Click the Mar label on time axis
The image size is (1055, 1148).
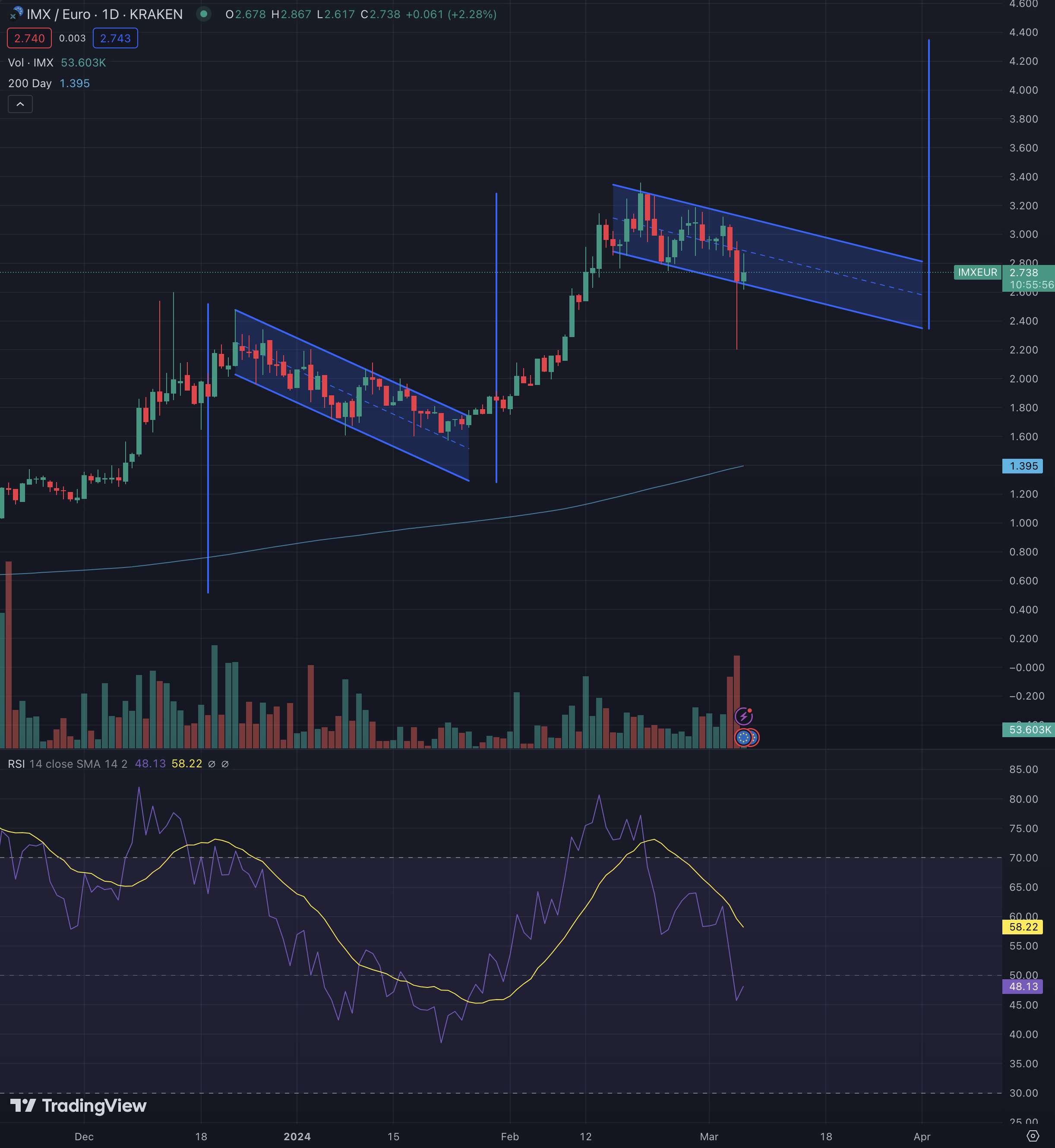[x=709, y=1137]
